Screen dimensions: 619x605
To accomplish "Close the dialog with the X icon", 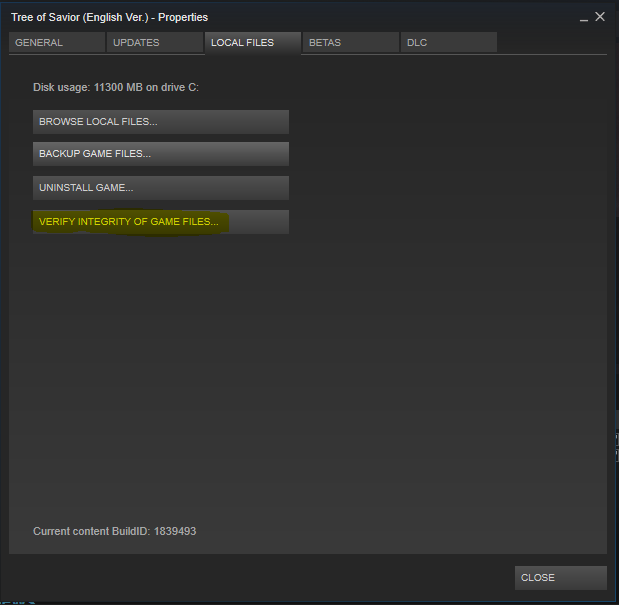I will (x=600, y=17).
